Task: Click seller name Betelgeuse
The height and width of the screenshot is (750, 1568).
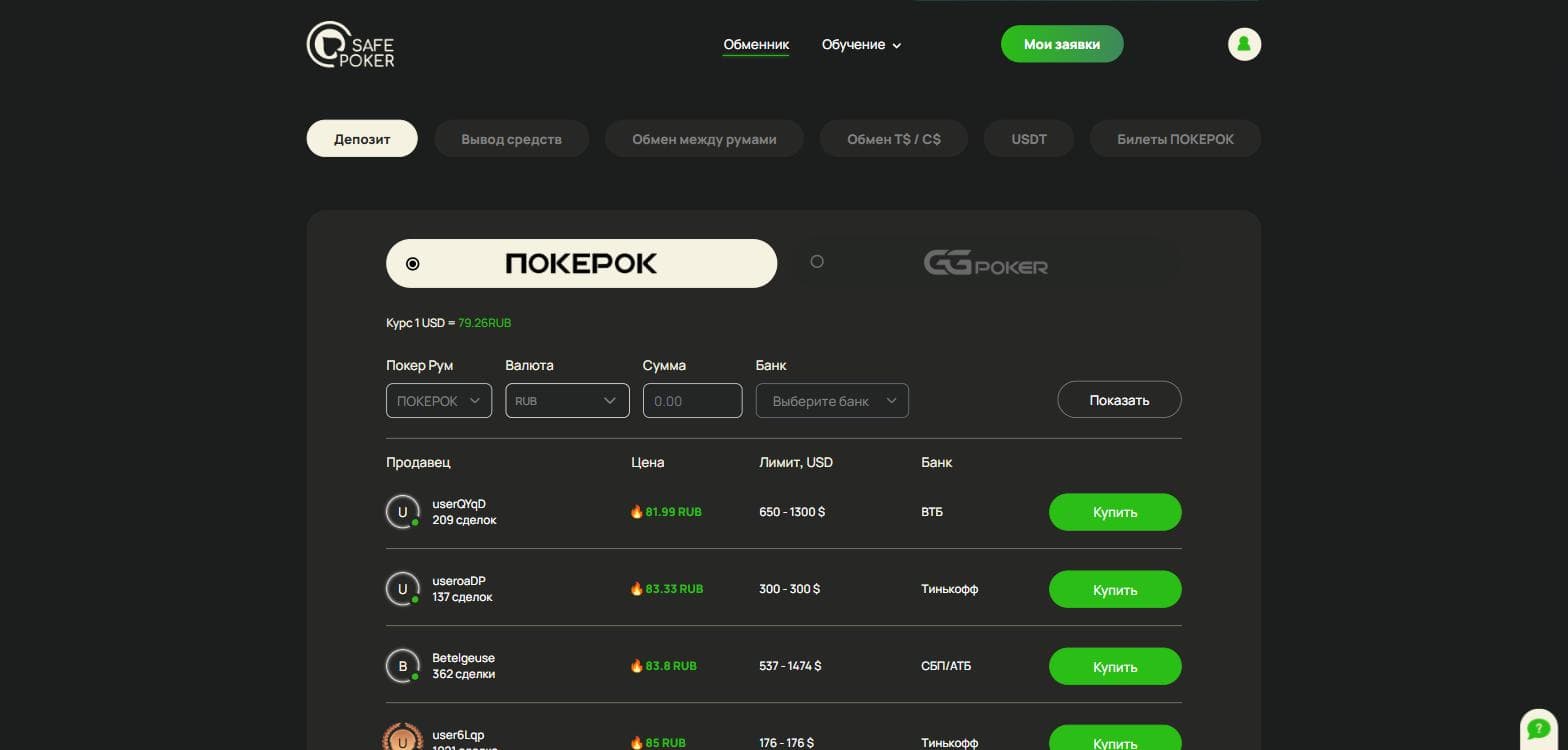Action: (463, 658)
